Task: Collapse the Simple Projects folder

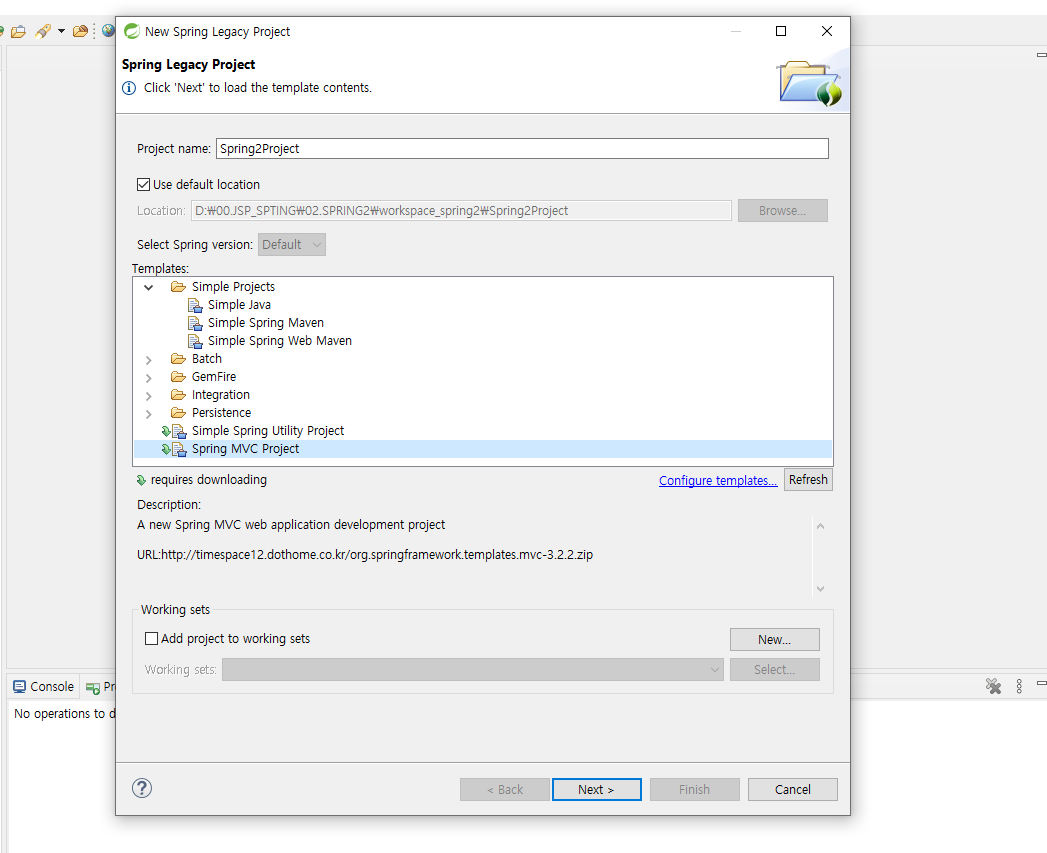Action: point(149,287)
